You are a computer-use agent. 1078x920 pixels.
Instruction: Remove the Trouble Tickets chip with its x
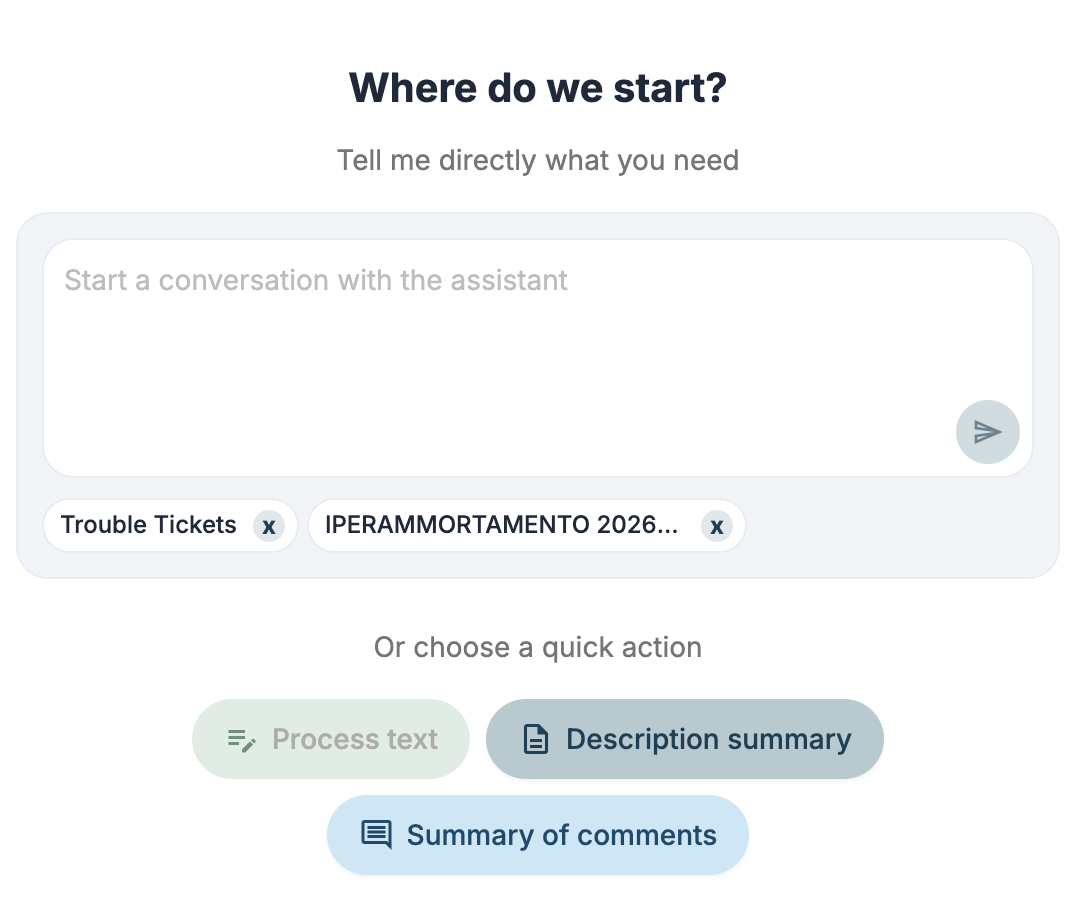point(269,526)
